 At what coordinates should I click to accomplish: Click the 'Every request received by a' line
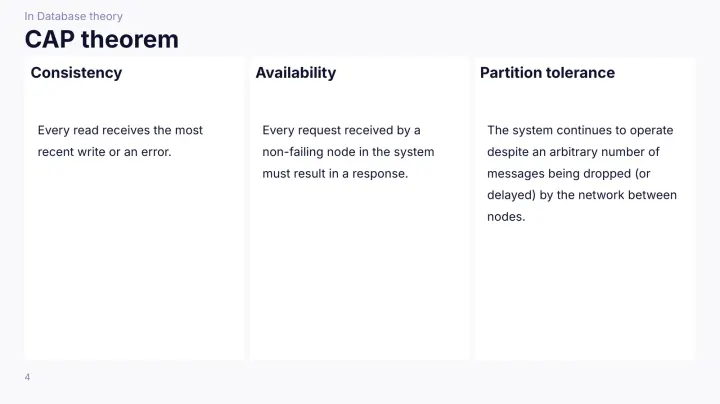click(341, 130)
